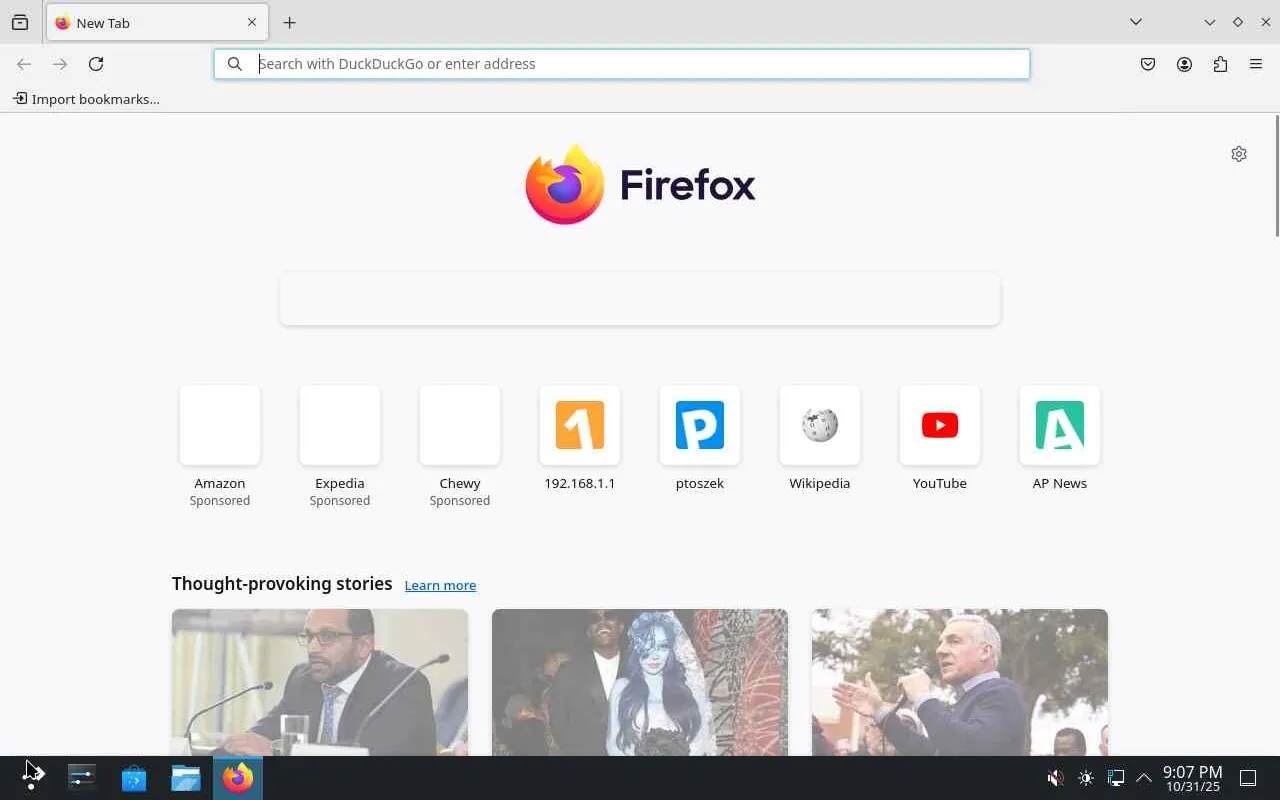Open the Dolphin file manager from taskbar
The image size is (1280, 800).
click(186, 777)
